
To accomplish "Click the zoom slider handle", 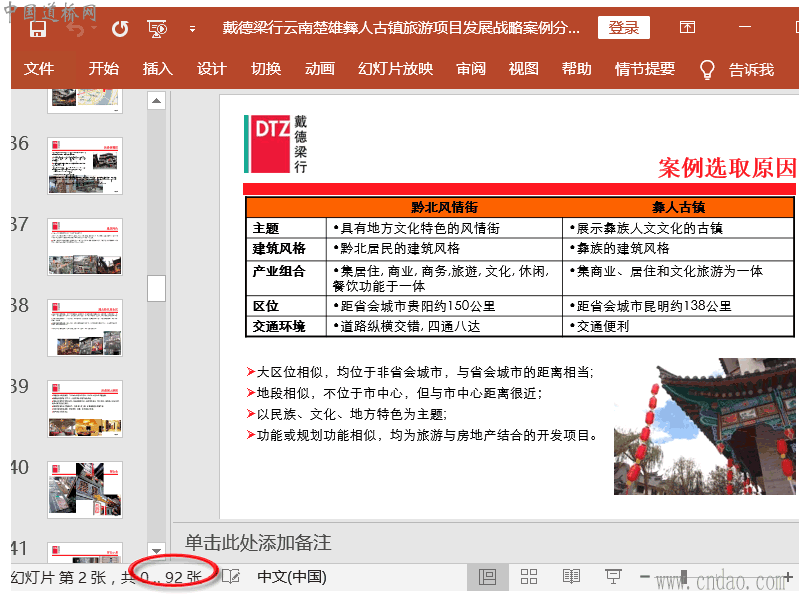I will pos(684,577).
